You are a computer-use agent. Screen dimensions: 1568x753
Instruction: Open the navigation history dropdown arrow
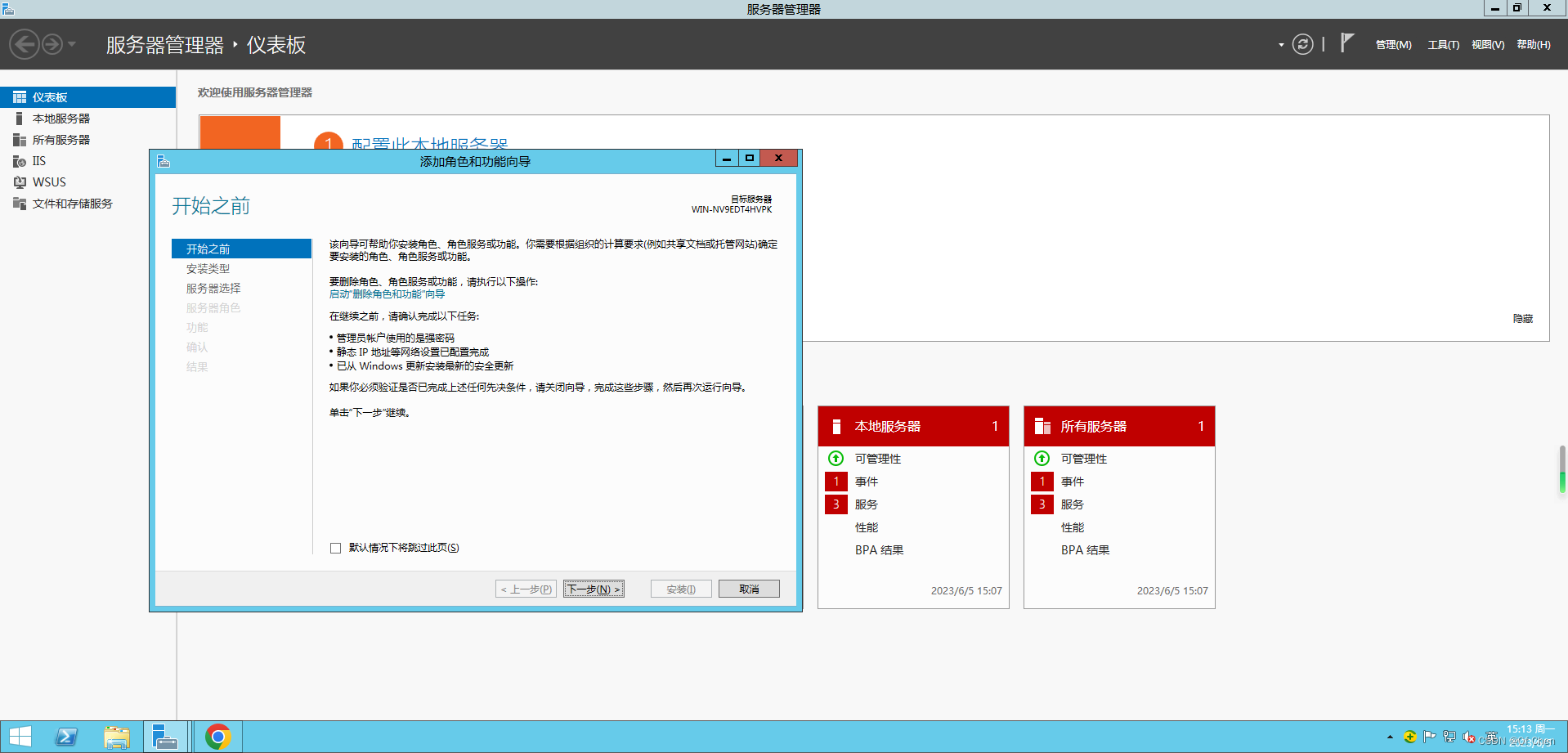(72, 44)
